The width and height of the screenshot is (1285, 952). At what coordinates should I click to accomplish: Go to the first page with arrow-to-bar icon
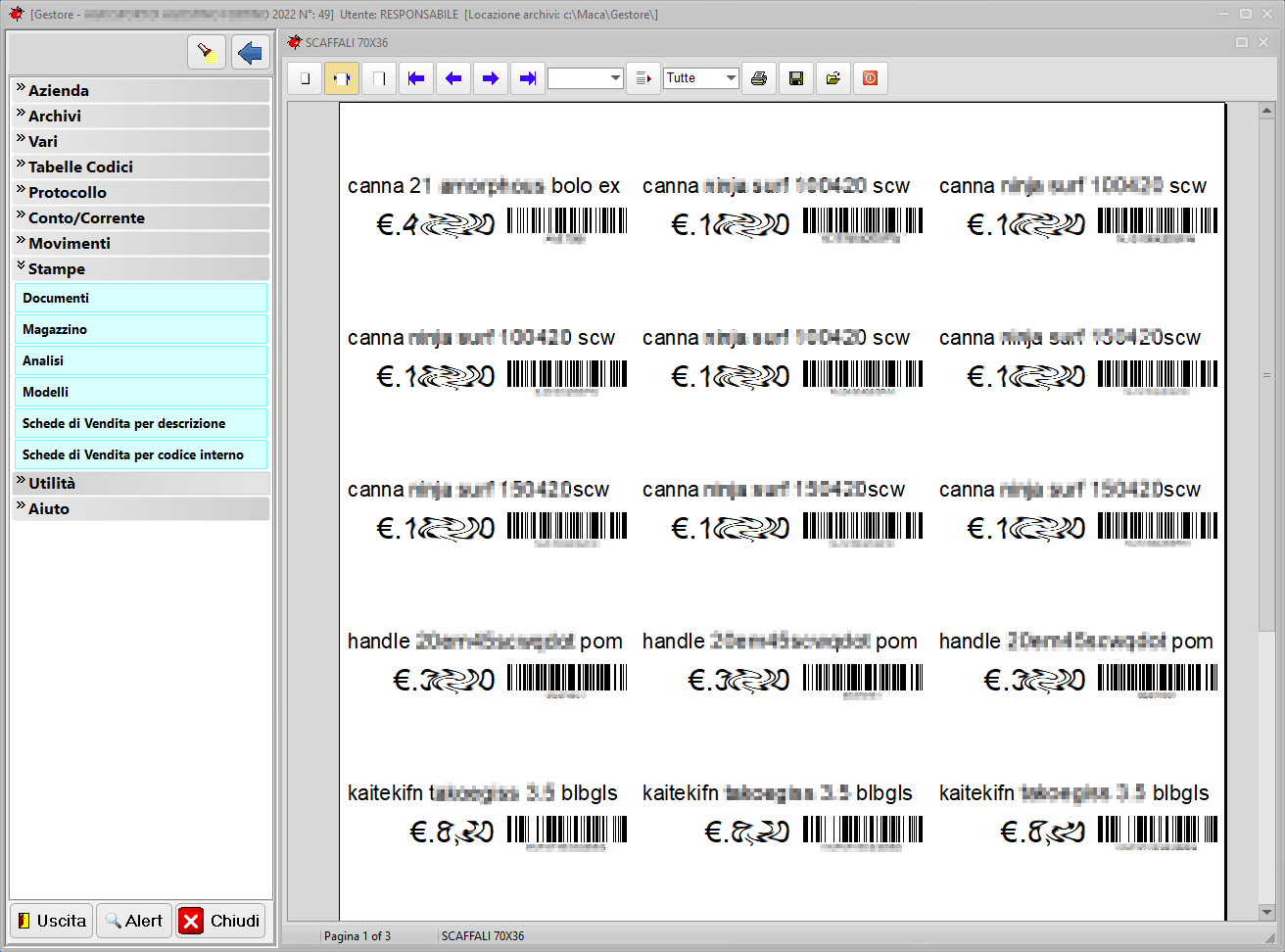pyautogui.click(x=416, y=78)
